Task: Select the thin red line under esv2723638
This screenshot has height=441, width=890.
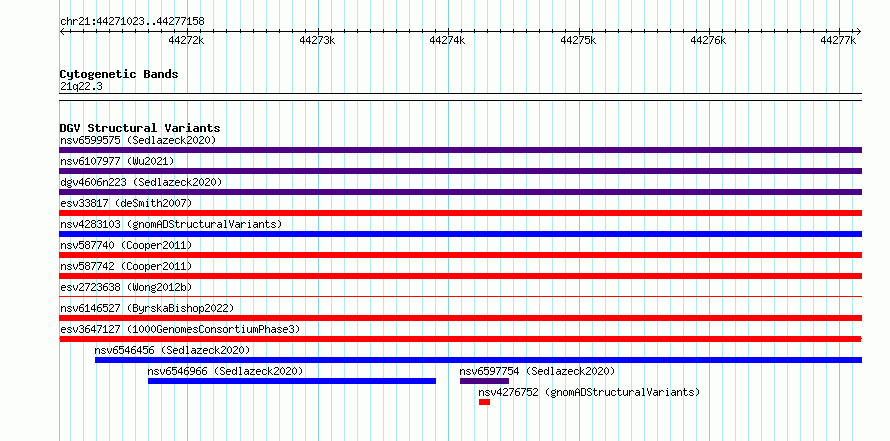Action: 460,296
